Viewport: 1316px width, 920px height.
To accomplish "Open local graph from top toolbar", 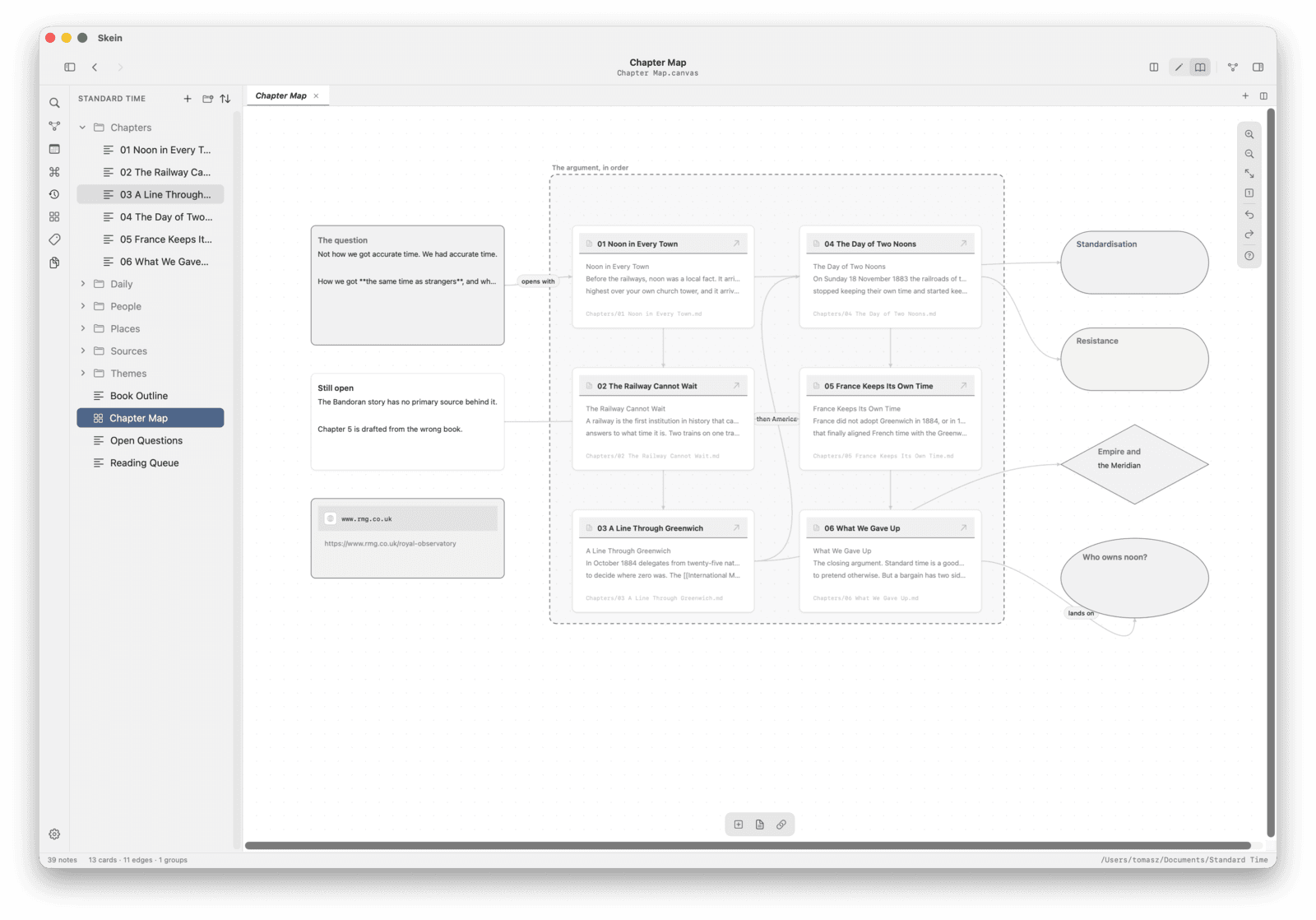I will pos(1232,67).
